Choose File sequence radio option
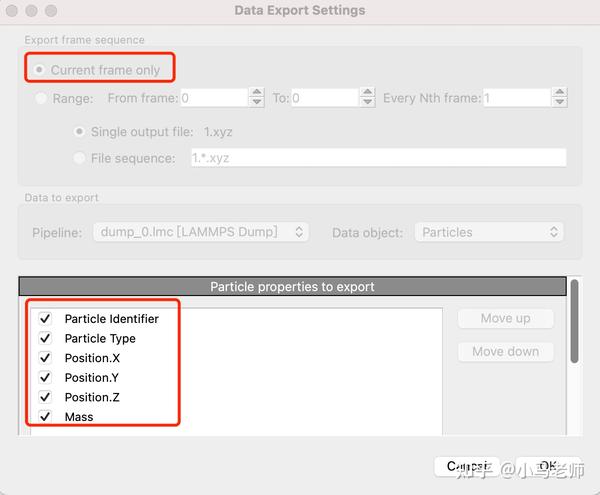This screenshot has width=600, height=495. tap(79, 157)
